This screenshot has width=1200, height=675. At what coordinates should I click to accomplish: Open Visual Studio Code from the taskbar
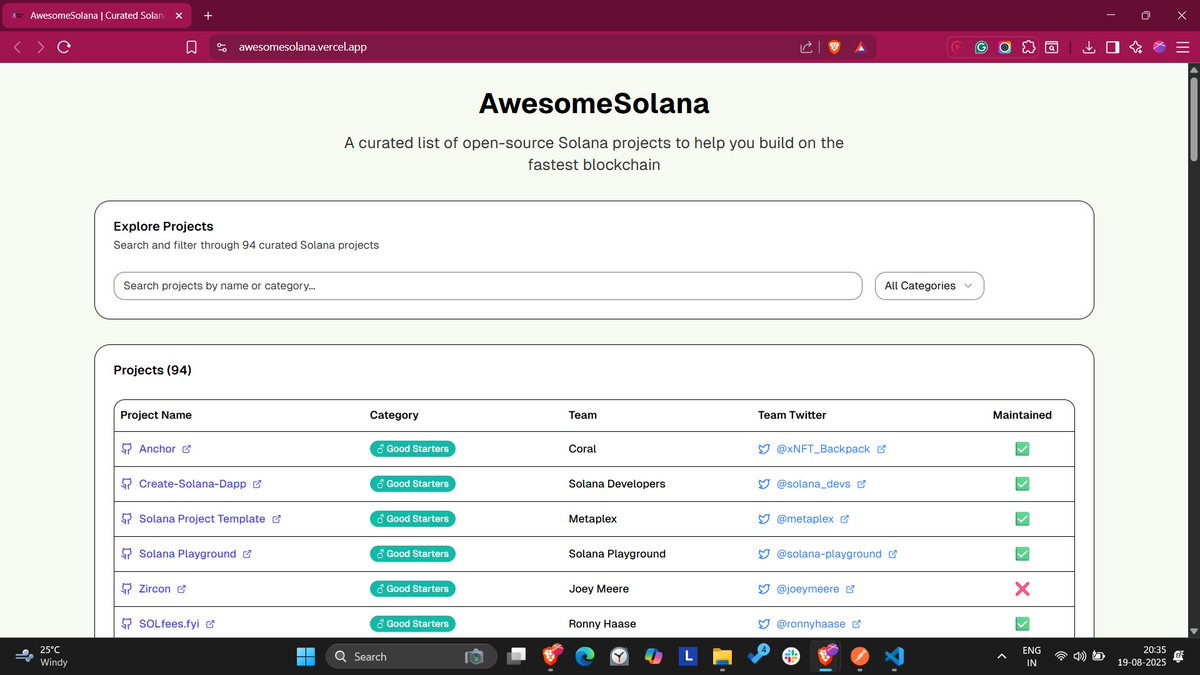(x=895, y=656)
